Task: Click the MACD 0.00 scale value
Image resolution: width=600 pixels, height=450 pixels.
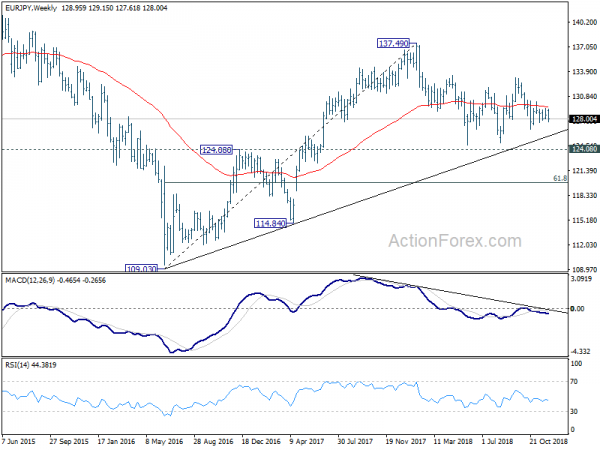Action: (577, 308)
